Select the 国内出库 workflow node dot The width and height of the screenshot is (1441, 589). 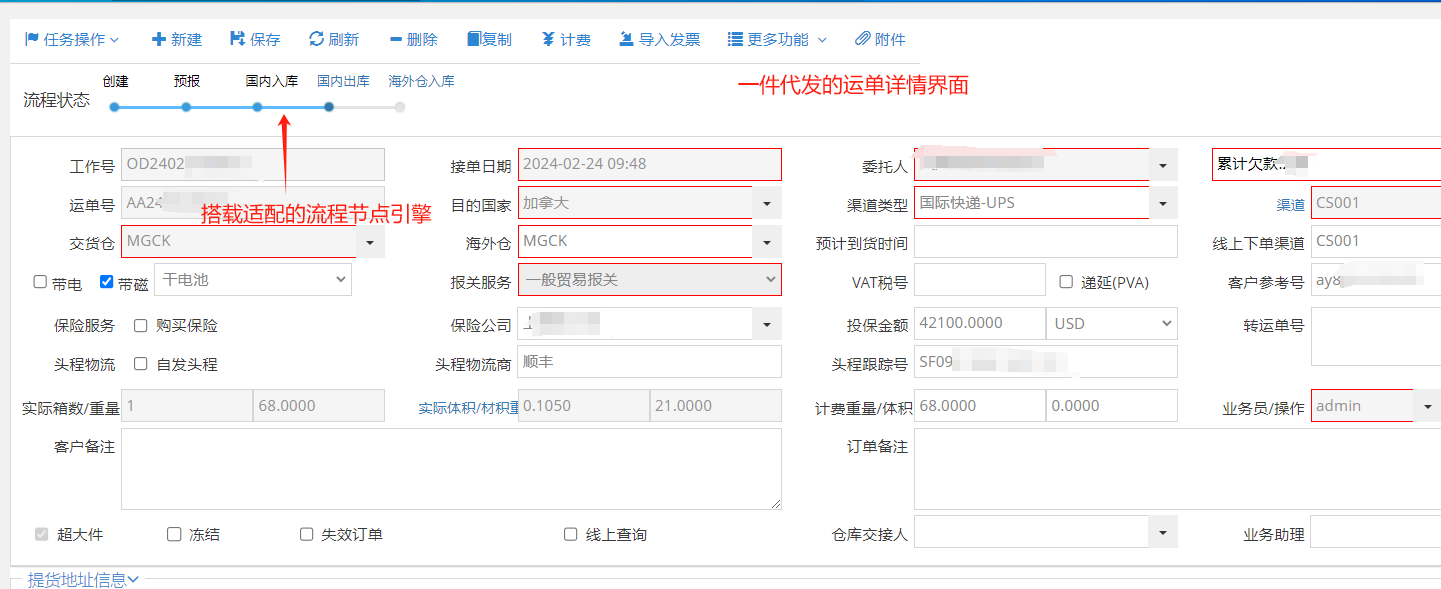point(329,107)
